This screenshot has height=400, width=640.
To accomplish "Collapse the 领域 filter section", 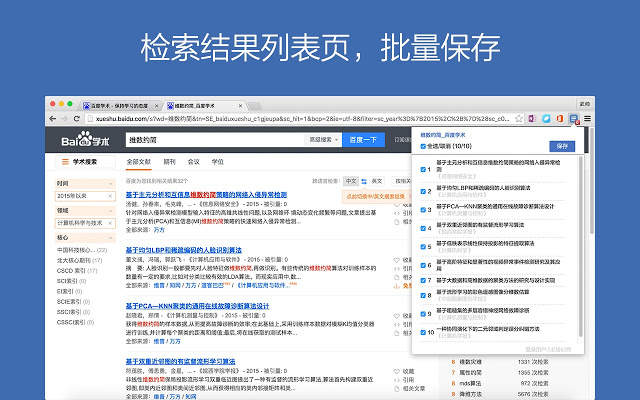I will click(x=110, y=211).
